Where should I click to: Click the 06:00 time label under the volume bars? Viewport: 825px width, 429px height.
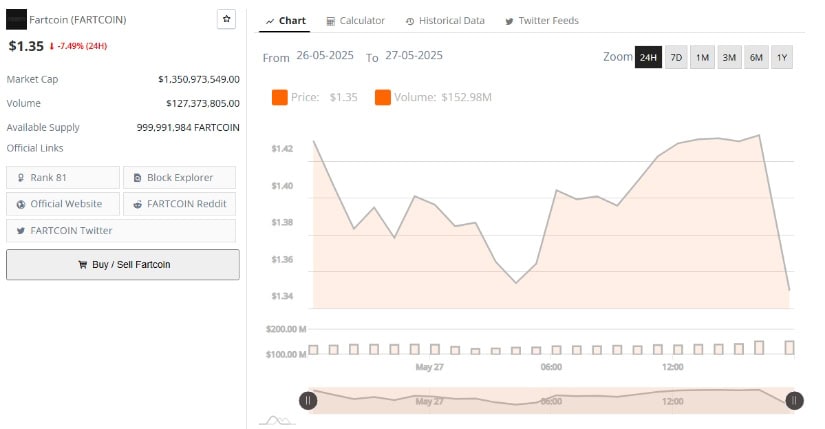[x=551, y=367]
